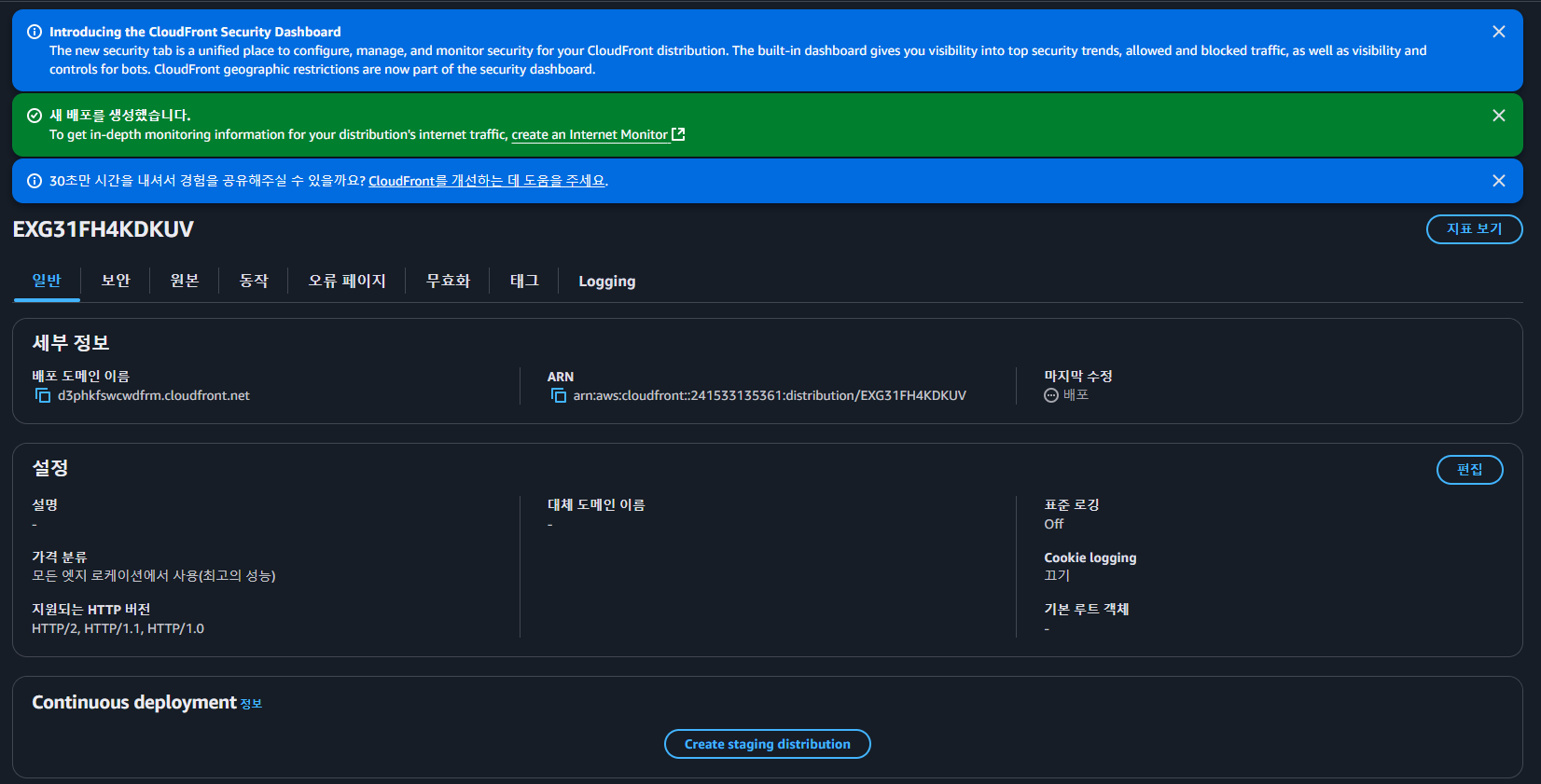Click the HTTP/2, HTTP/1.1, HTTP/1.0 value
The image size is (1541, 784).
click(x=118, y=628)
